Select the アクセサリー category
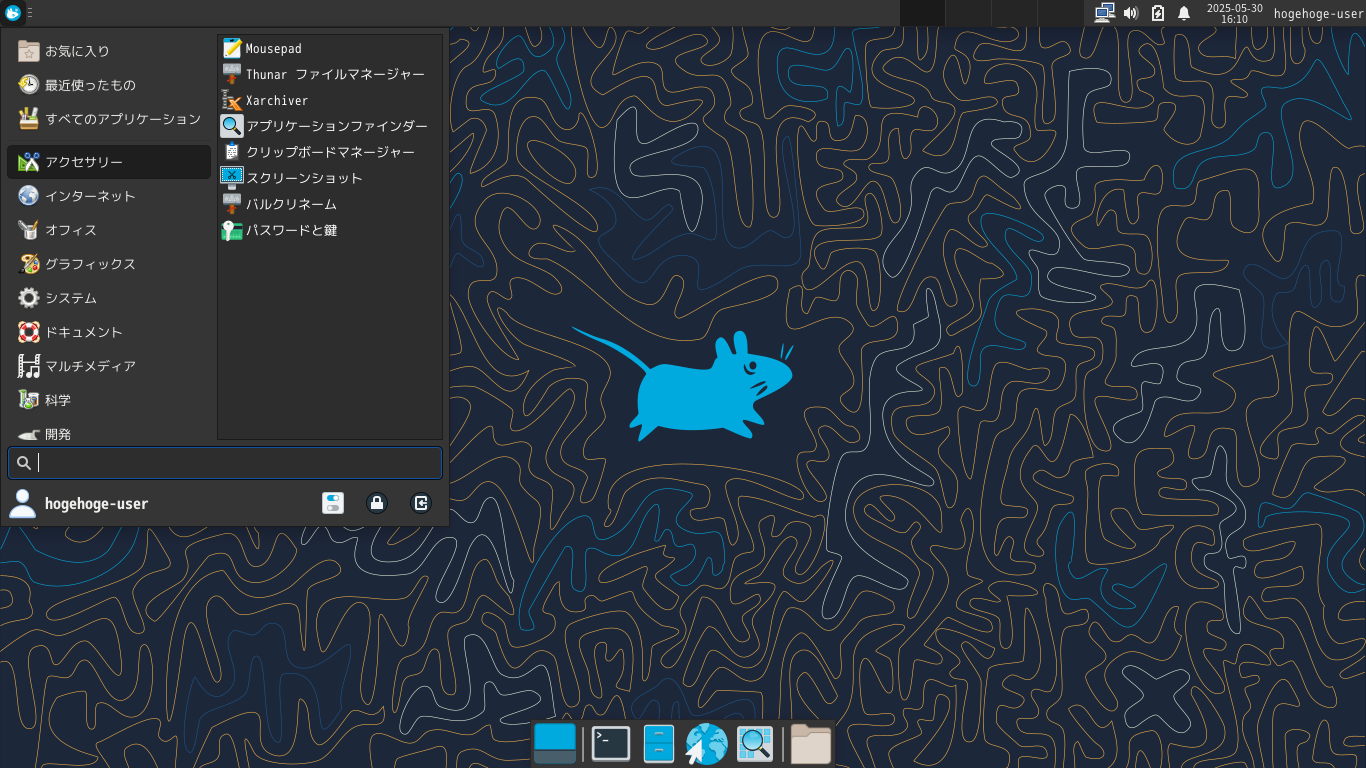The width and height of the screenshot is (1366, 768). coord(109,162)
